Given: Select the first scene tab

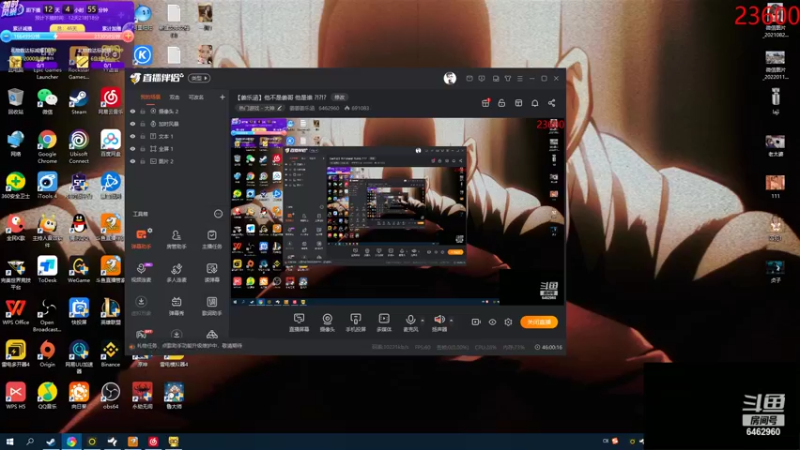Looking at the screenshot, I should tap(151, 97).
